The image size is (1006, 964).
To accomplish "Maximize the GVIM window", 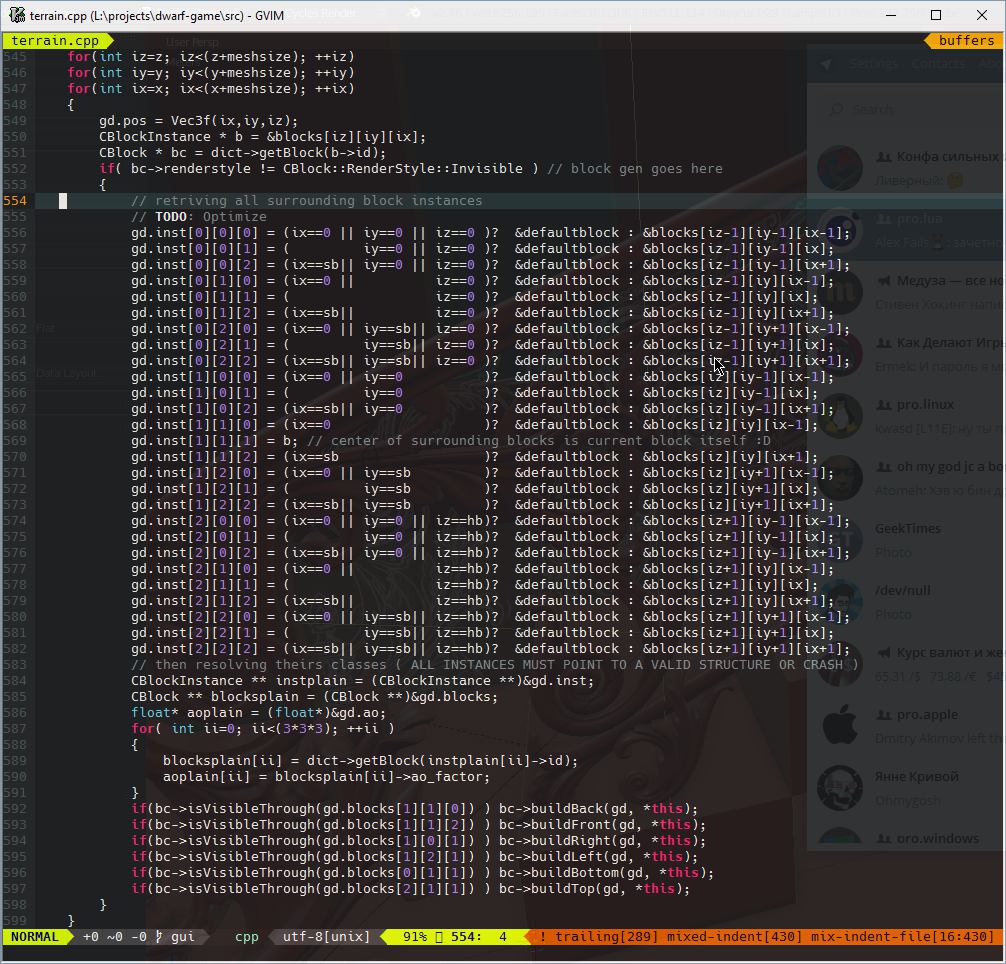I will (x=936, y=15).
